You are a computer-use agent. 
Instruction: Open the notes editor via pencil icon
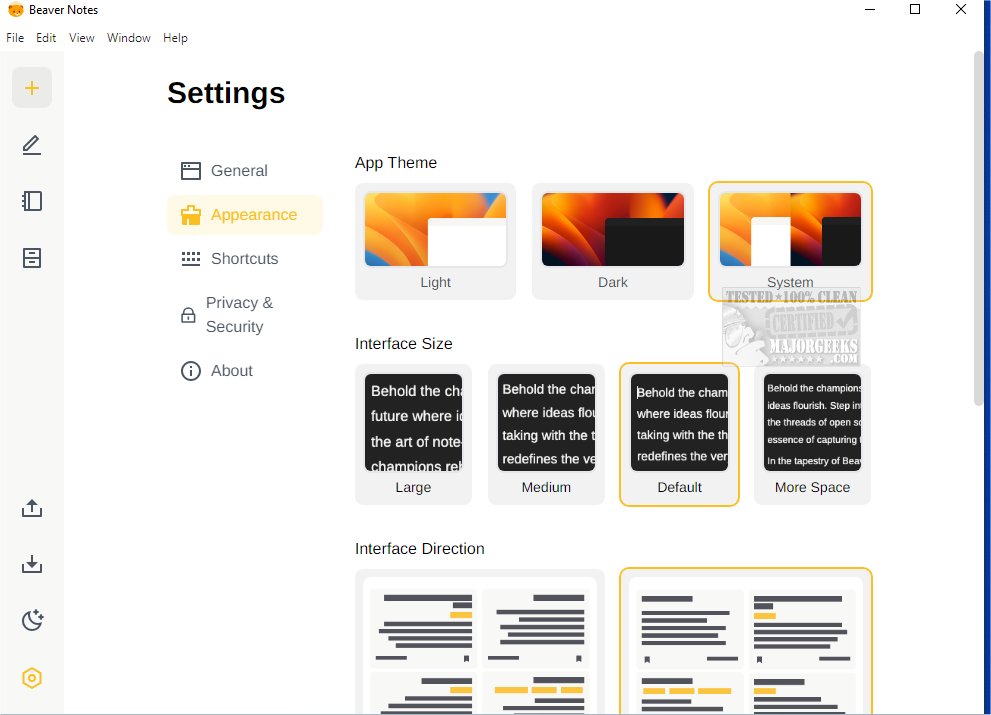[31, 145]
